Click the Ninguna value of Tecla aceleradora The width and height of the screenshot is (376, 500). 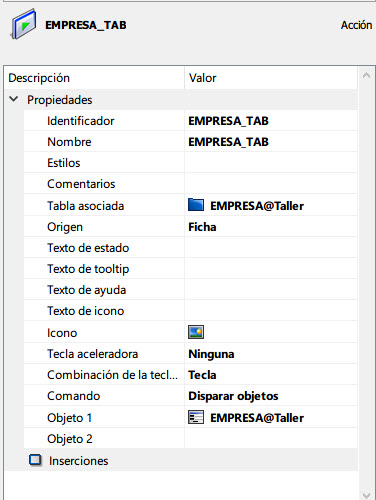[211, 354]
